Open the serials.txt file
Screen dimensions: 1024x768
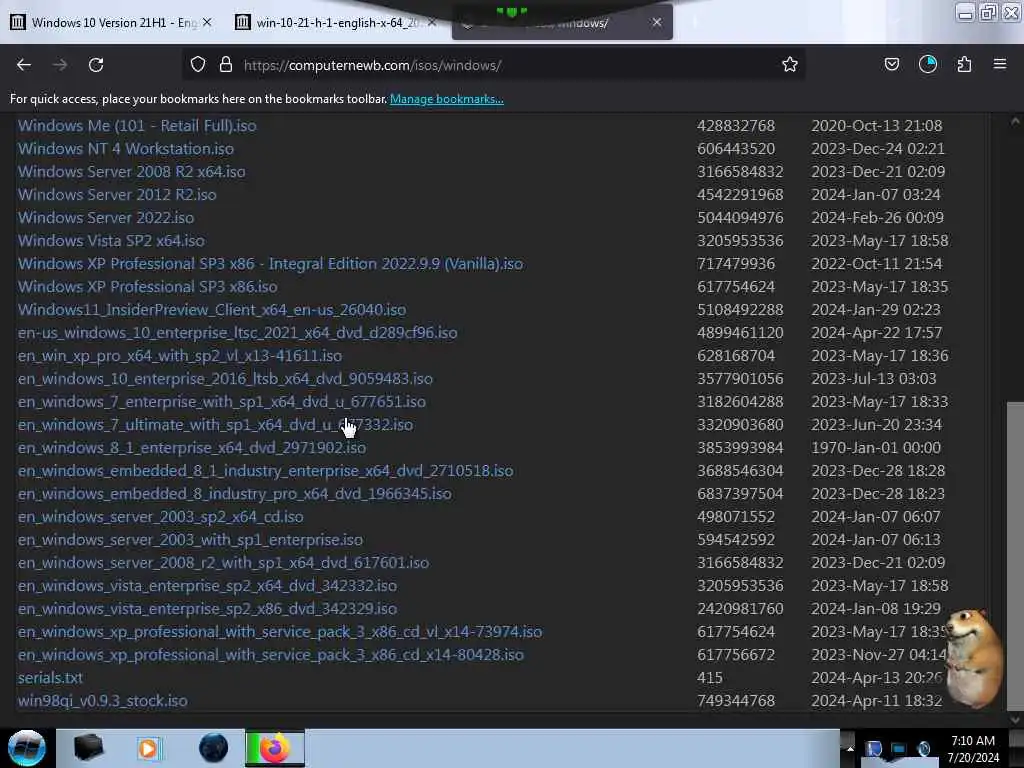pos(50,678)
